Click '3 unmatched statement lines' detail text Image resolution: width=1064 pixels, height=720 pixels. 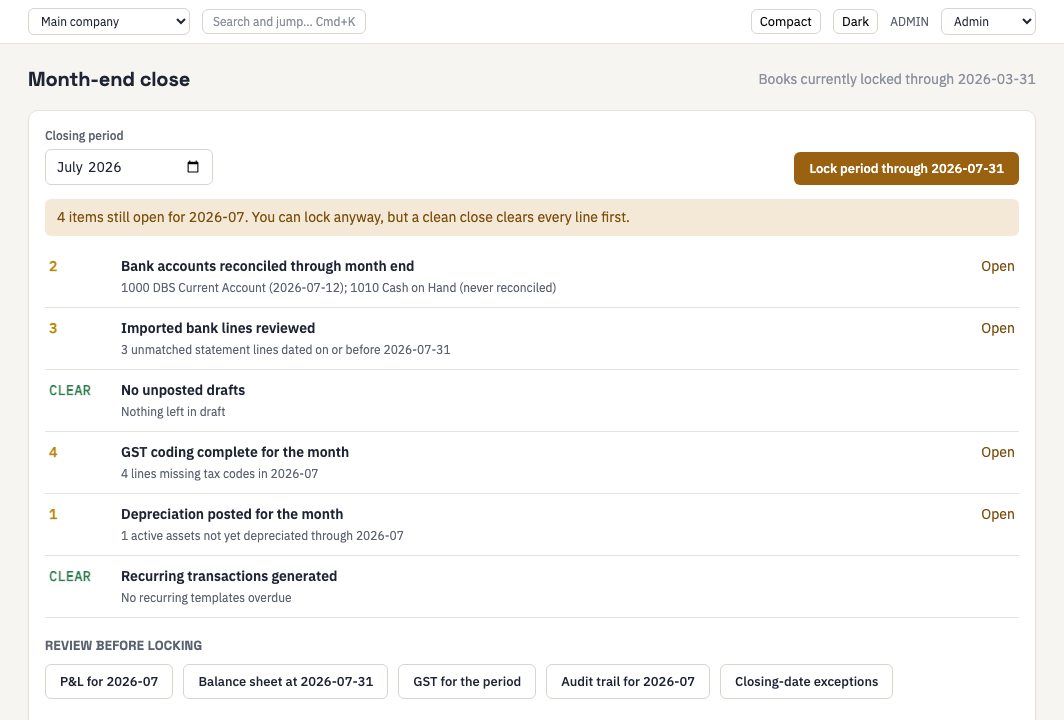285,349
